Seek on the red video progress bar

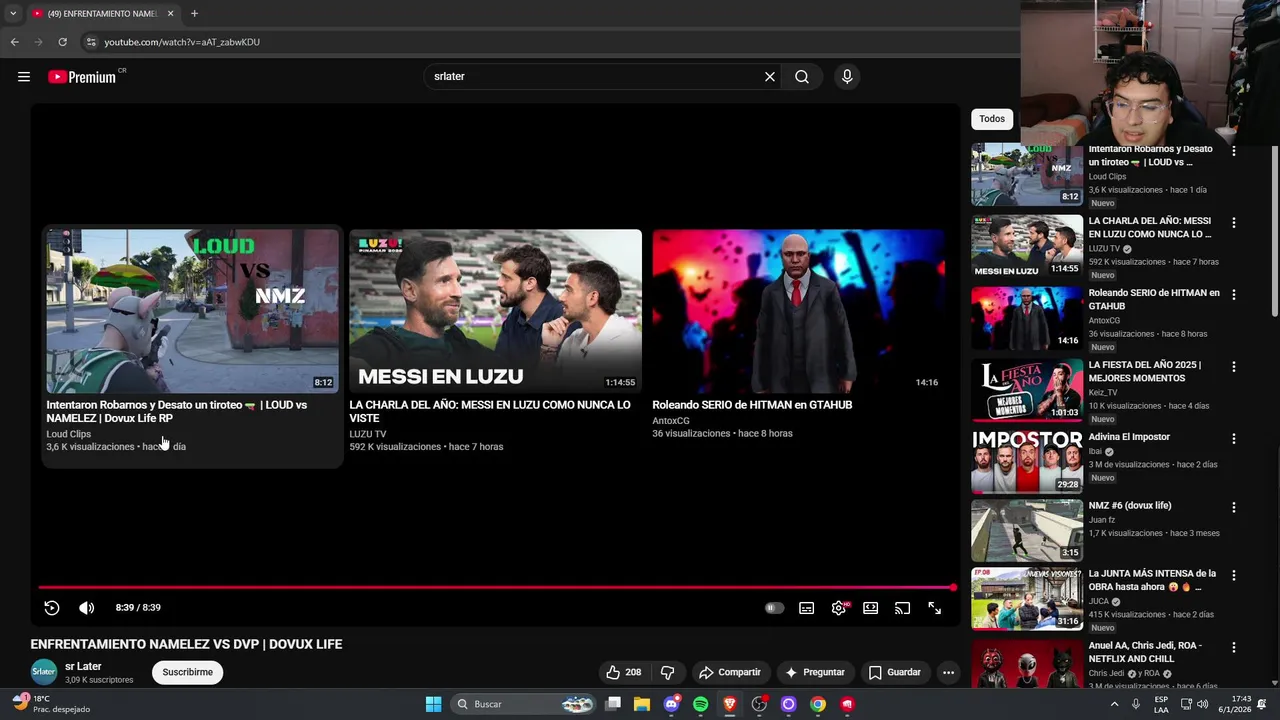coord(496,587)
